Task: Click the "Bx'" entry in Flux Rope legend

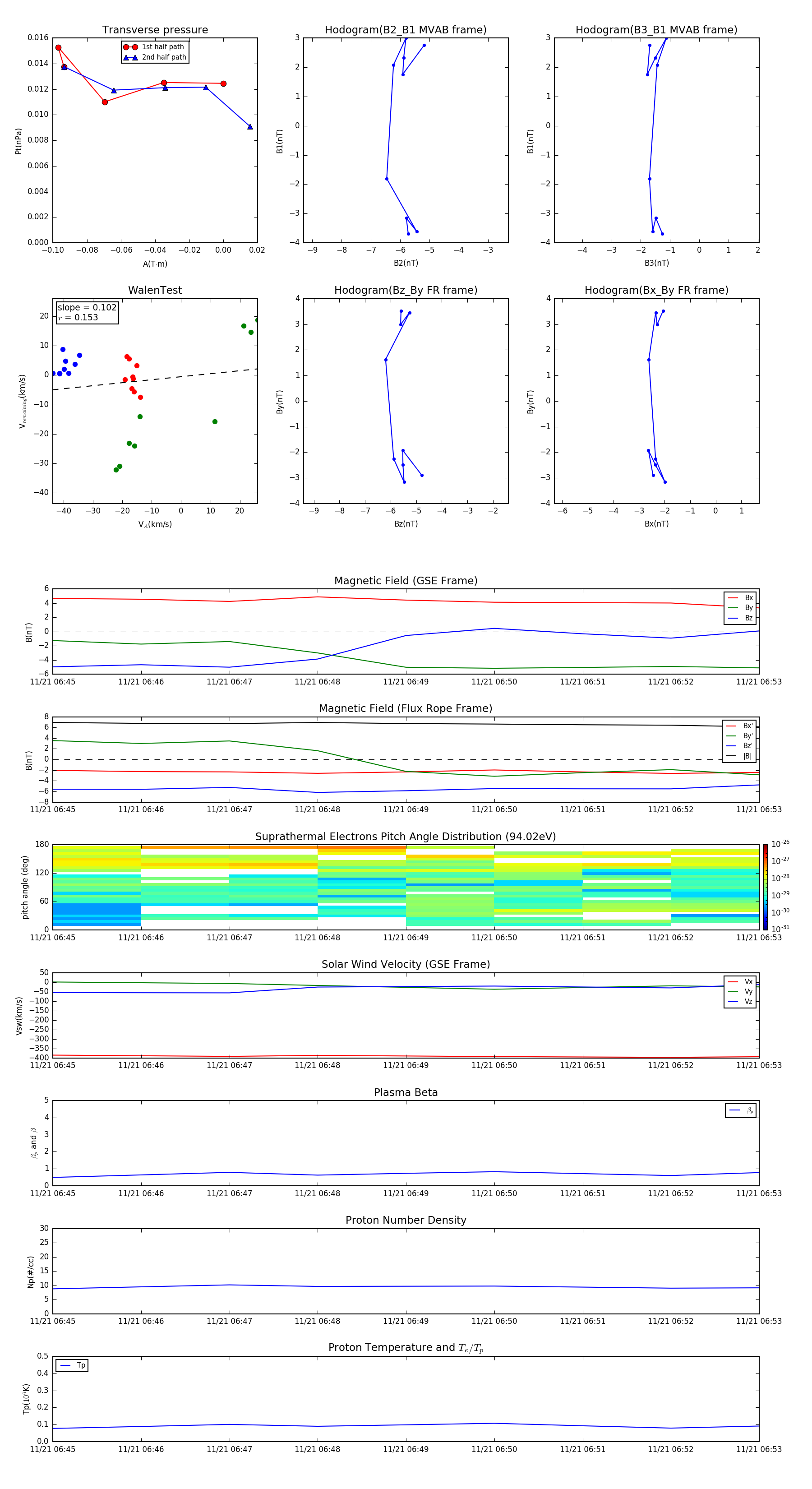Action: click(739, 726)
